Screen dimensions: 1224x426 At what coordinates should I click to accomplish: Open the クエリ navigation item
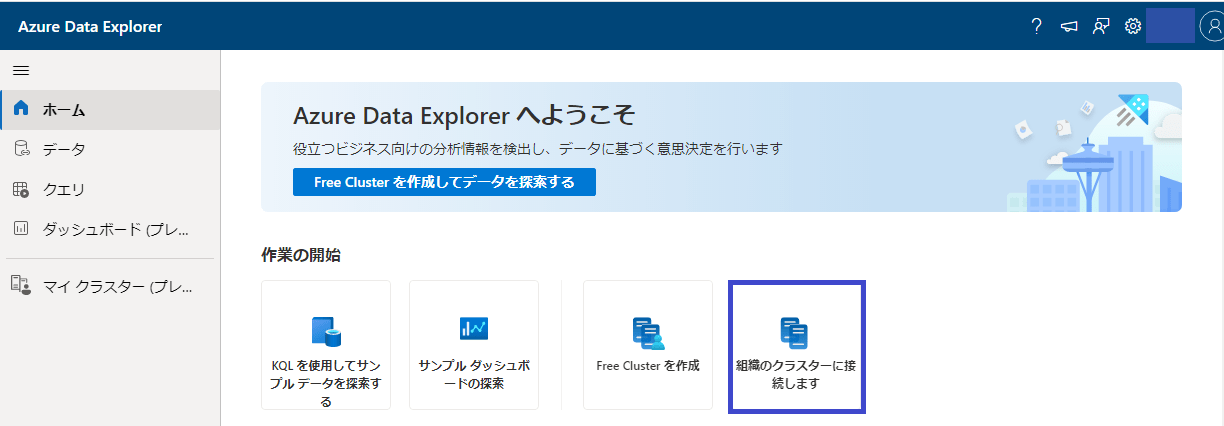(x=110, y=189)
